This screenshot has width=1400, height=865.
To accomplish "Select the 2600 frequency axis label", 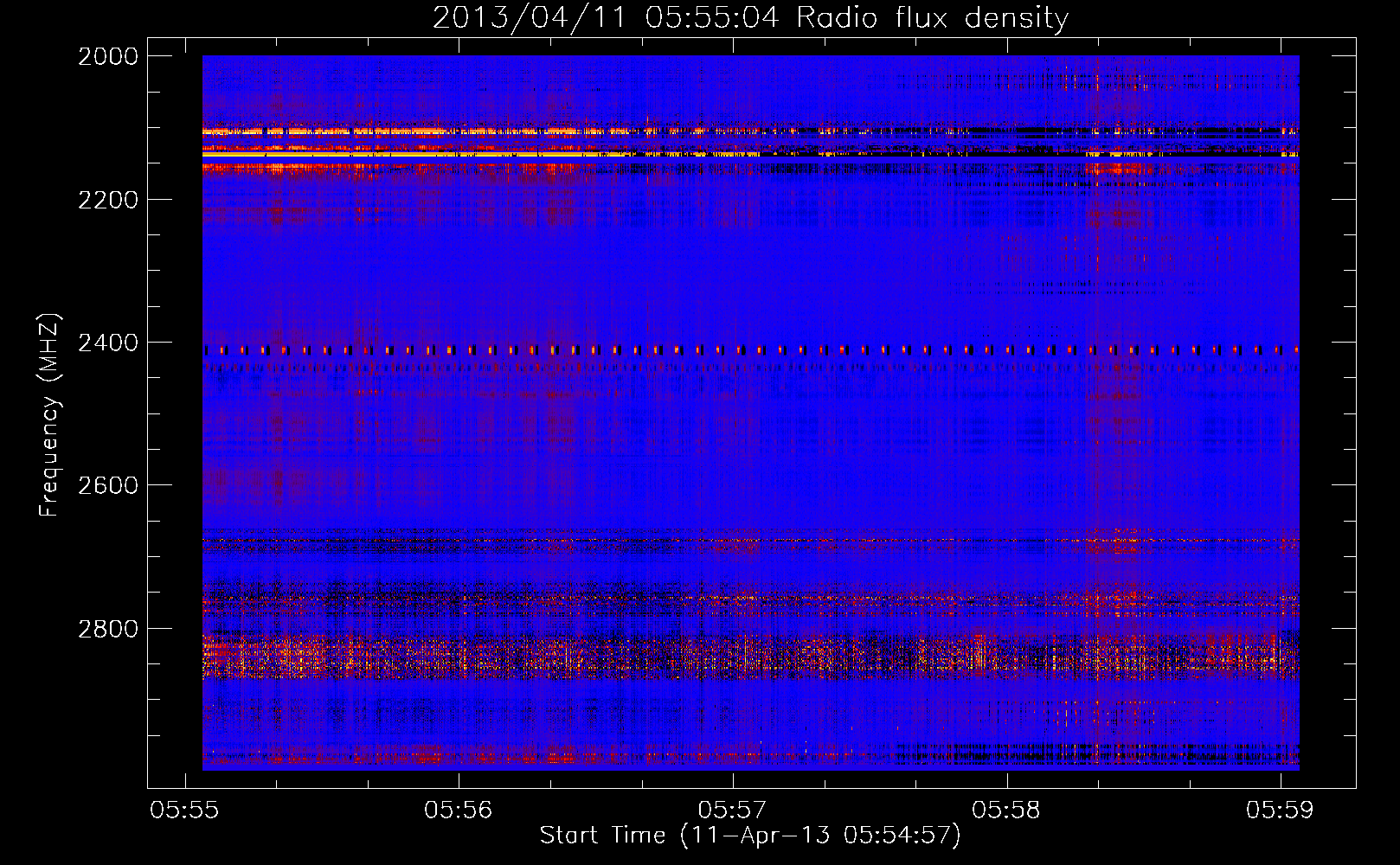I will pos(108,485).
